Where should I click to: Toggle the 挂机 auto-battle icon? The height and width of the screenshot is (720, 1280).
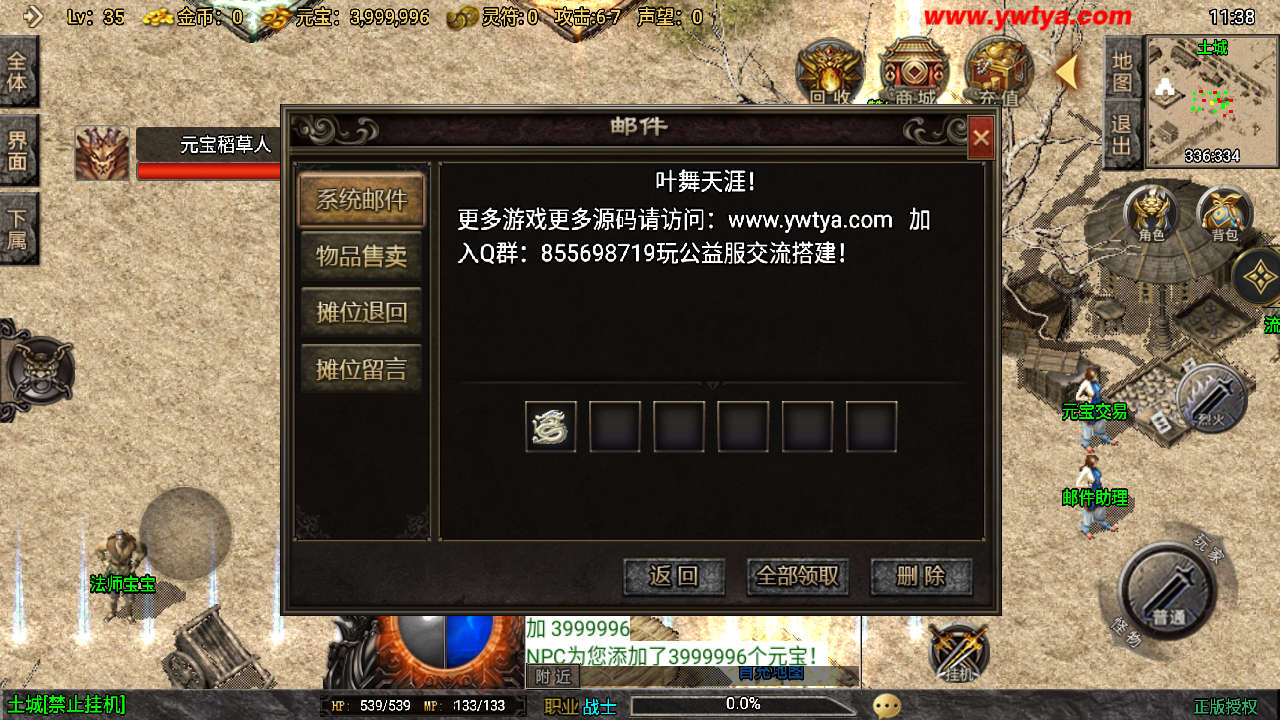[x=959, y=652]
